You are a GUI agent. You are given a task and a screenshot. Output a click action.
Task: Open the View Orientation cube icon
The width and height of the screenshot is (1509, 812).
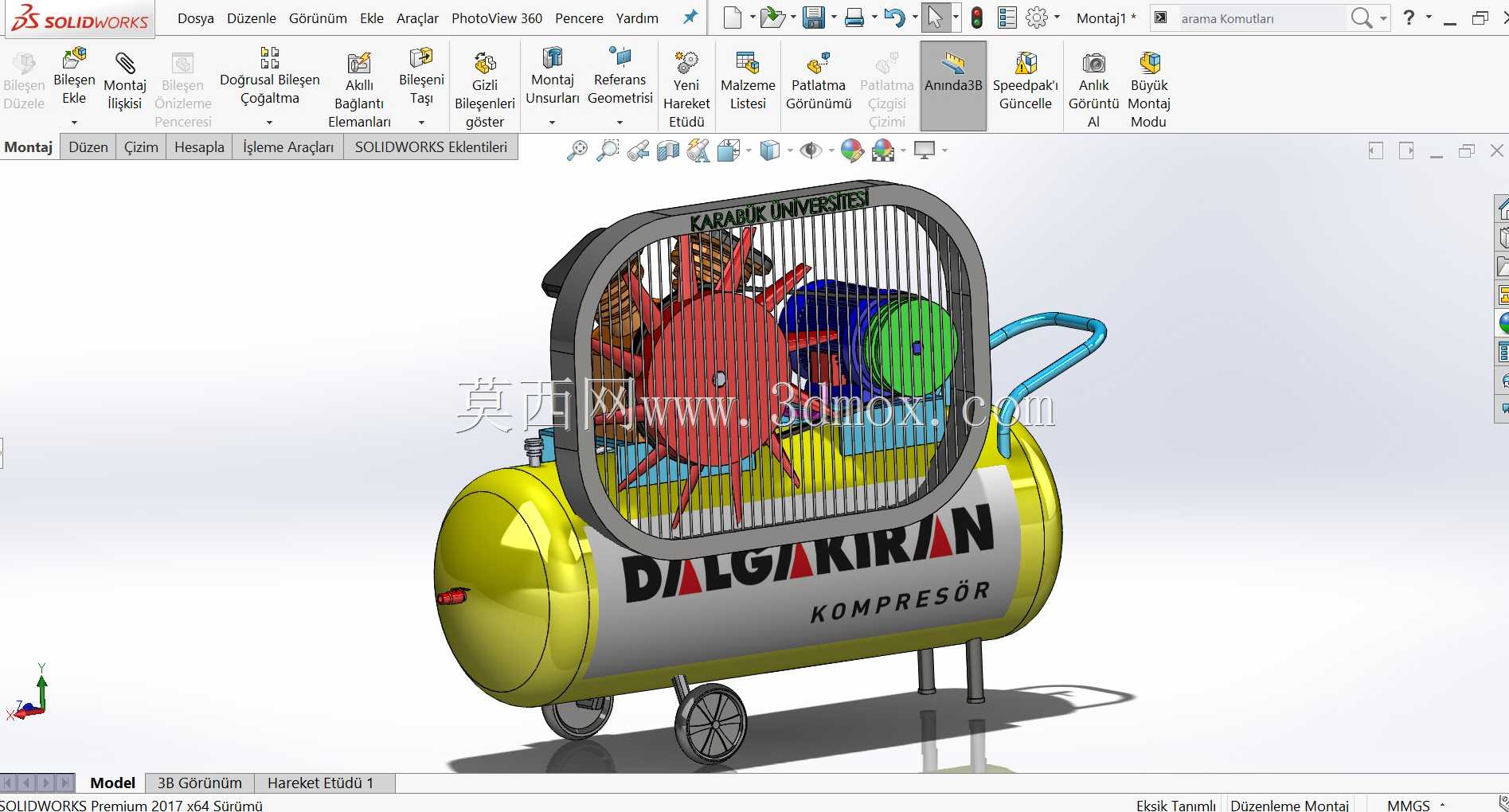click(729, 150)
